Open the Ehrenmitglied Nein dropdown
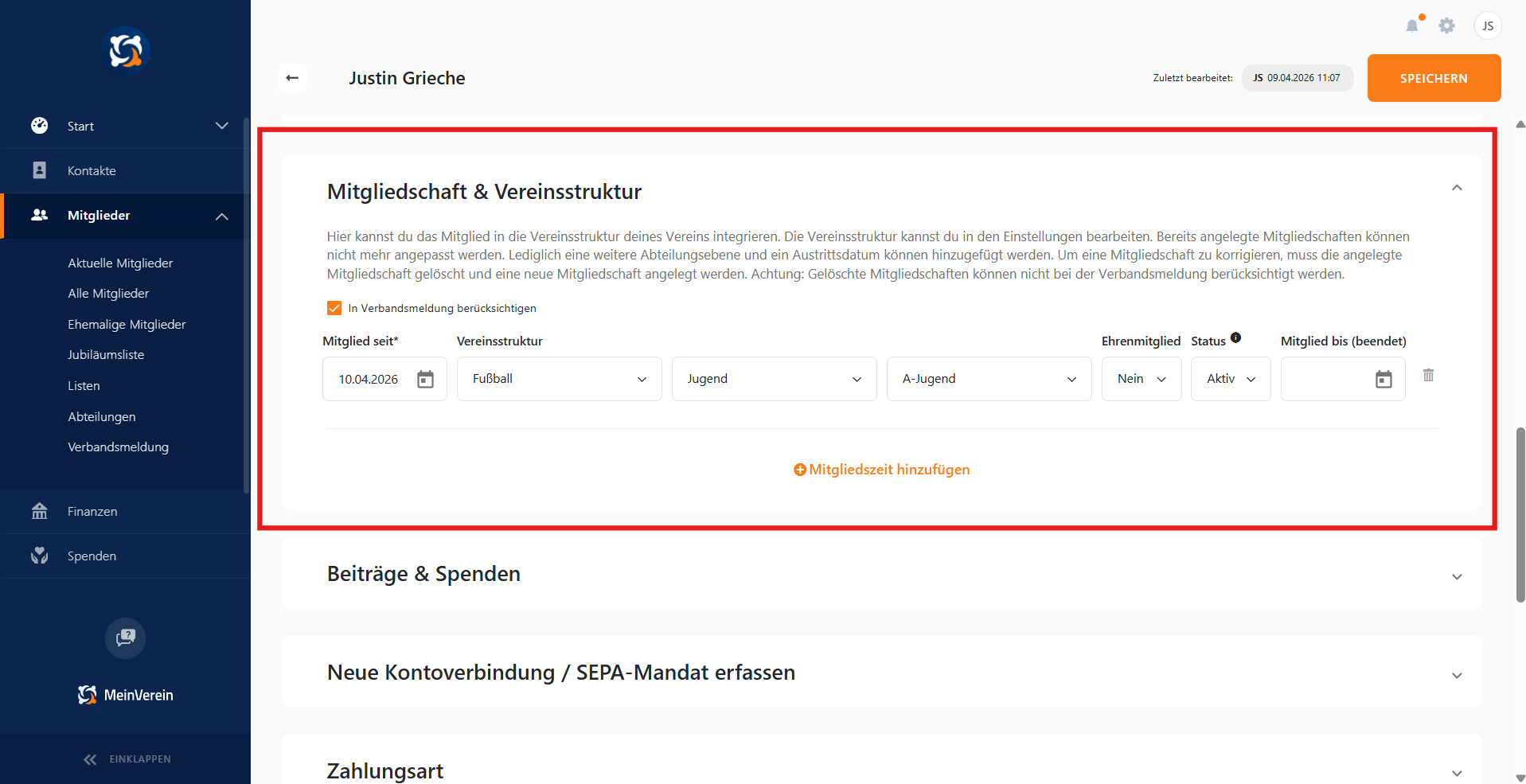 (1141, 379)
